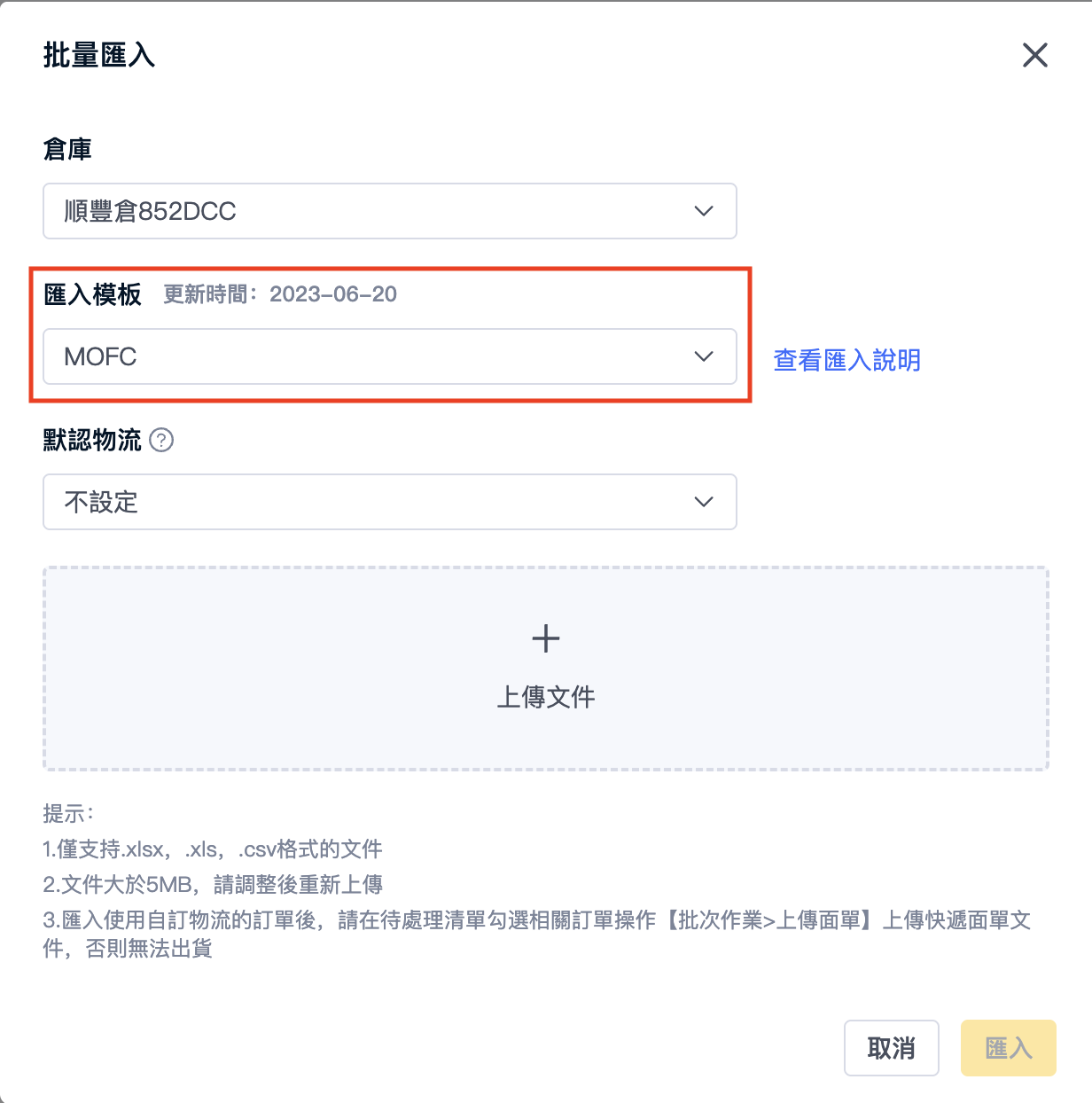Click the plus icon in the upload area

point(546,638)
